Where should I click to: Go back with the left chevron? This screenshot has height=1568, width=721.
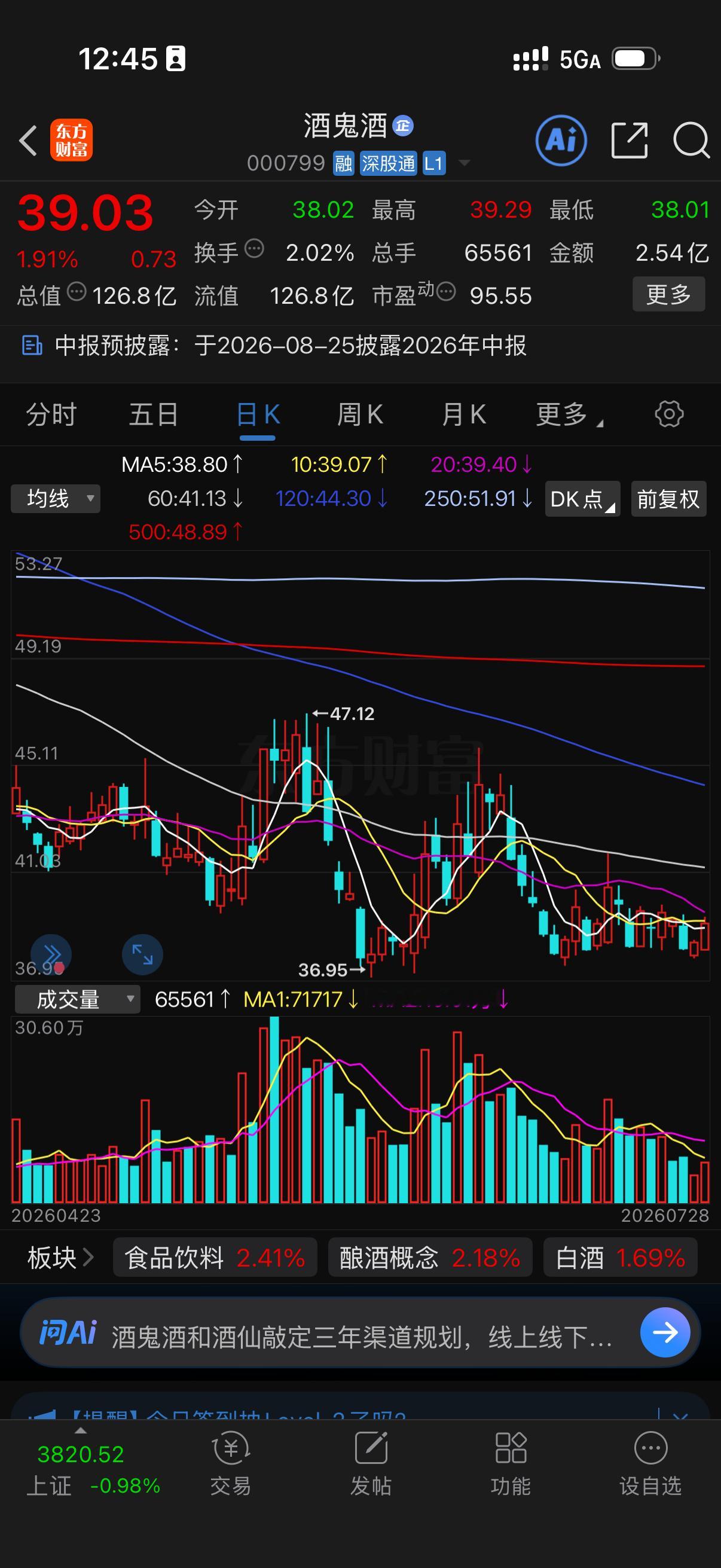[28, 141]
